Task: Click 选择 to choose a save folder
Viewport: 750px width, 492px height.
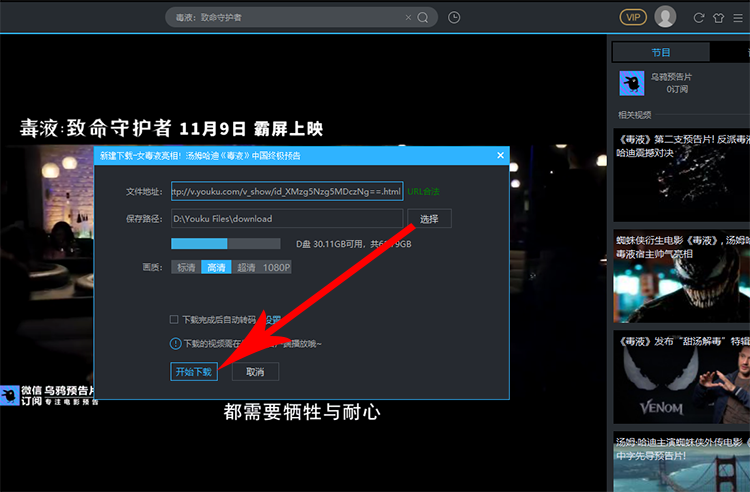Action: [x=429, y=219]
